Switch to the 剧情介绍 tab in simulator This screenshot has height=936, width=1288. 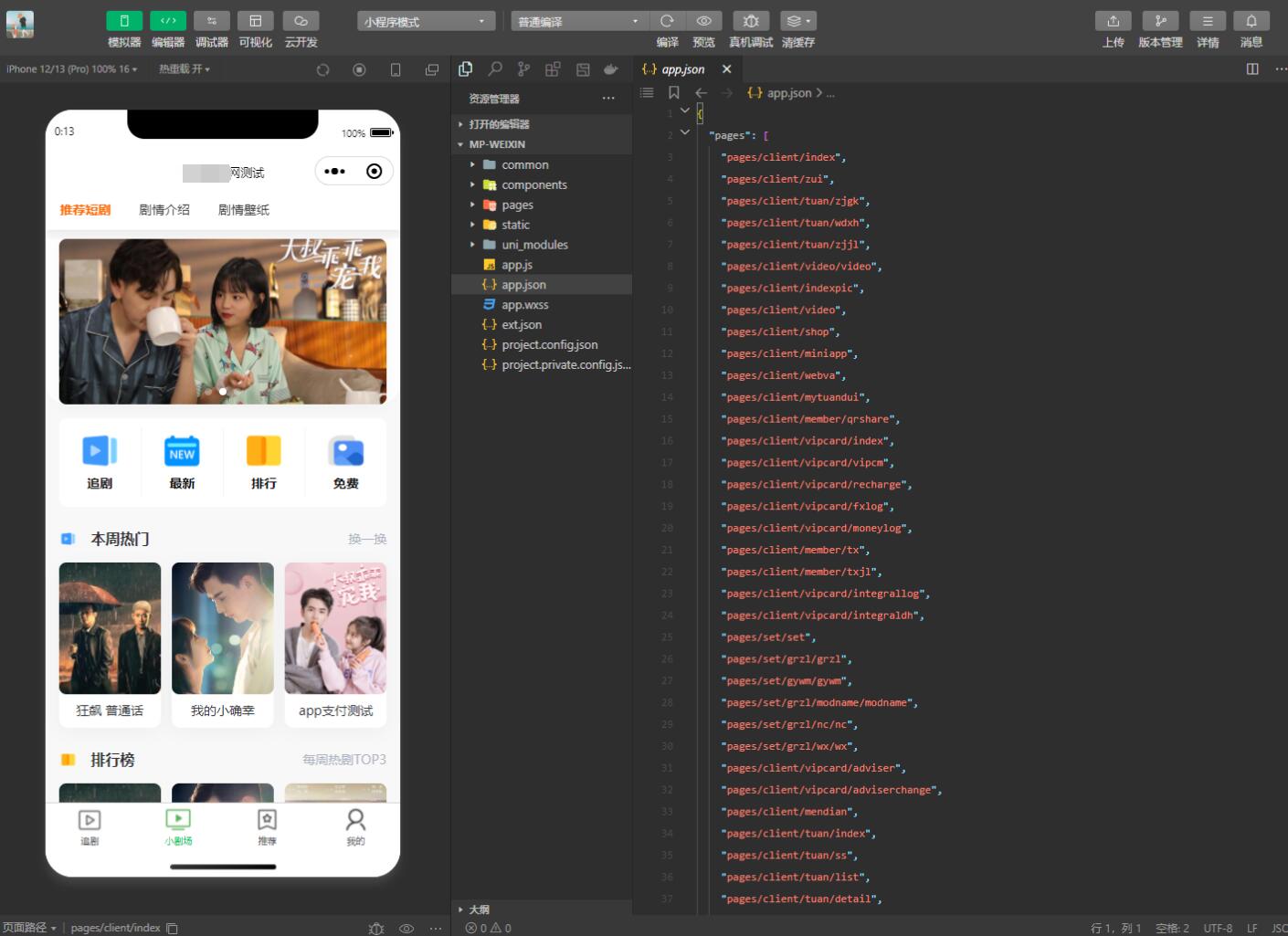tap(164, 210)
